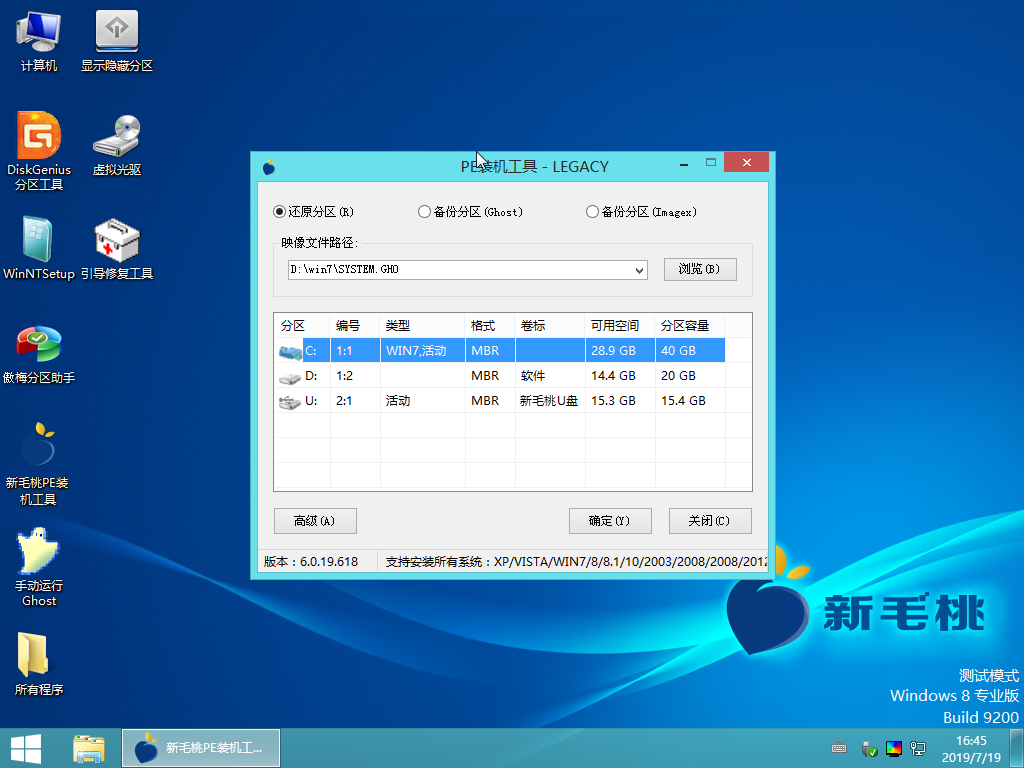Screen dimensions: 1024x768
Task: Click the D: drive icon in partition list
Action: point(289,377)
